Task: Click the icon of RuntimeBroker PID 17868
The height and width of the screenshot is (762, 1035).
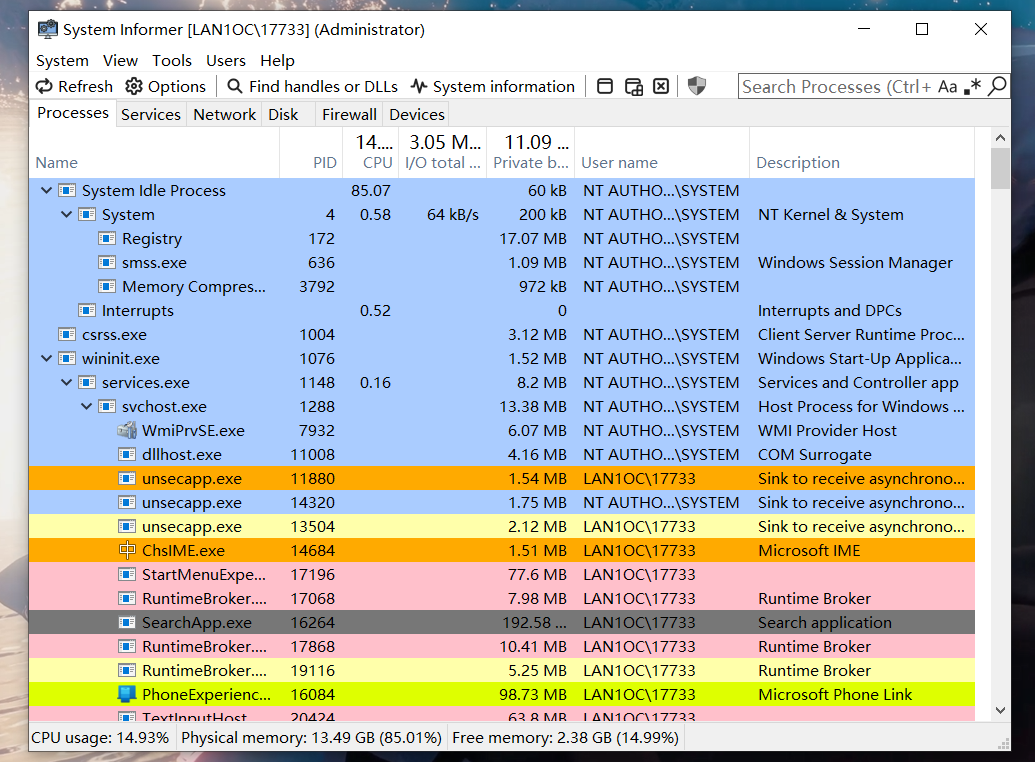Action: (127, 647)
